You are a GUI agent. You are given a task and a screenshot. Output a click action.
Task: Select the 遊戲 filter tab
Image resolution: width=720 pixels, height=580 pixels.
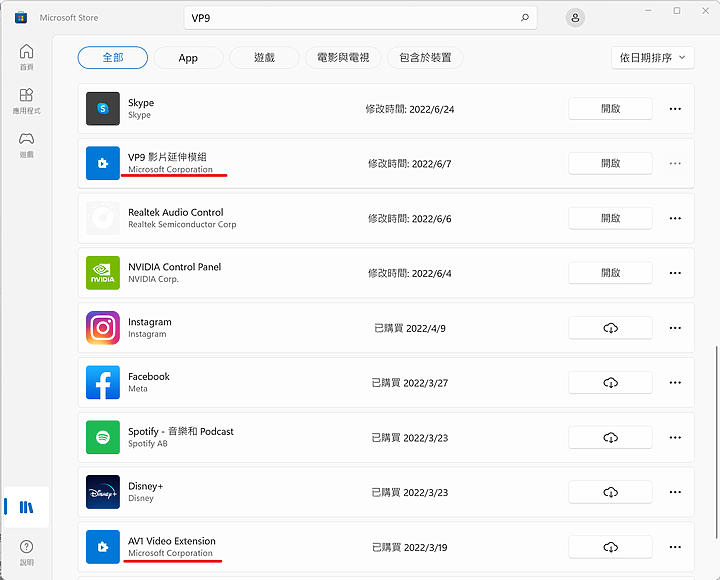click(x=264, y=58)
